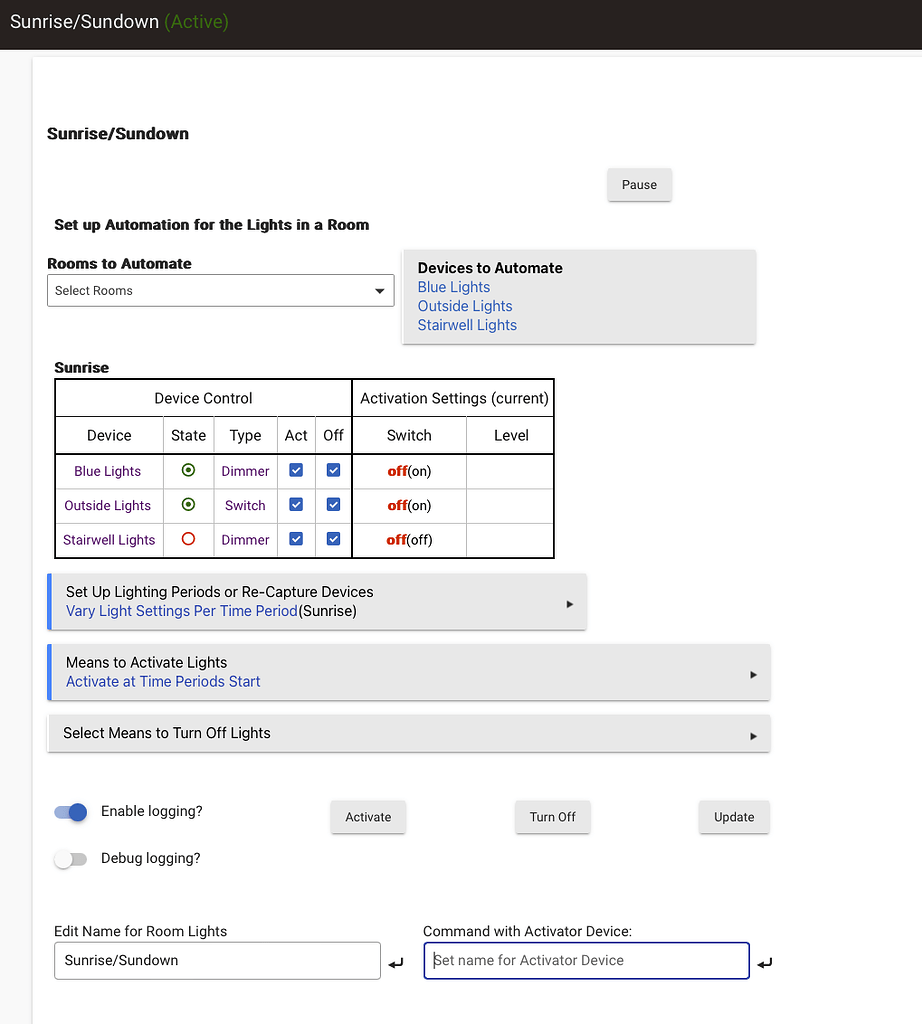Click enter arrow beside Room Lights name field
922x1024 pixels.
pos(396,963)
